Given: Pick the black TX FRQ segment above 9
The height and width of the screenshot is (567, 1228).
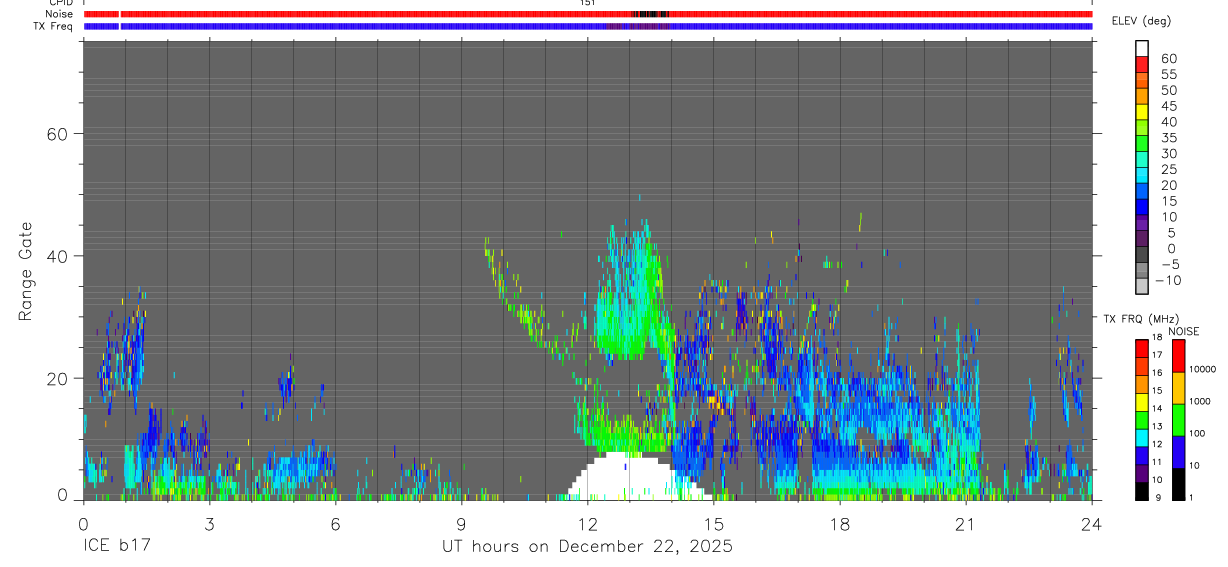Looking at the screenshot, I should [1141, 491].
